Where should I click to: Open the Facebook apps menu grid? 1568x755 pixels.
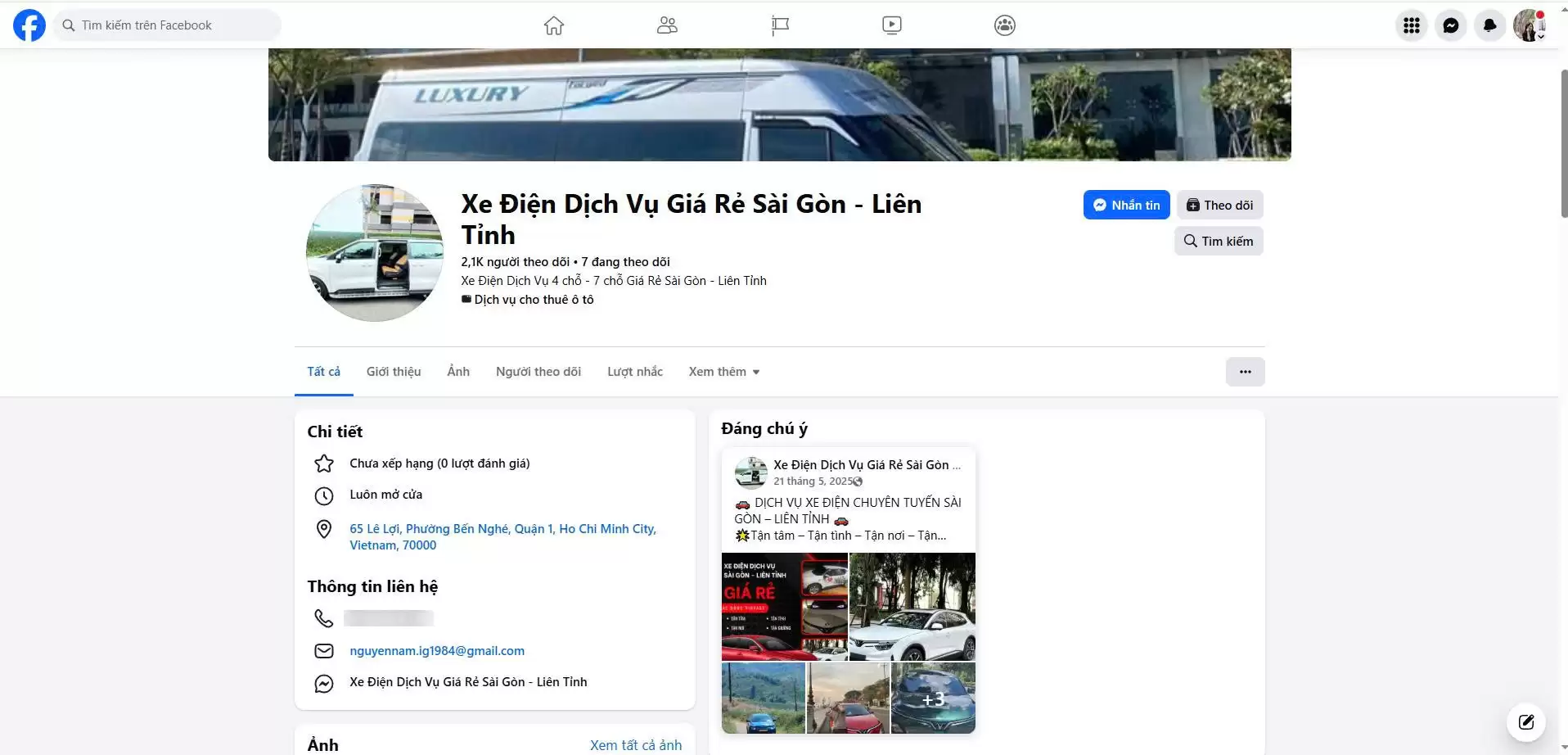[1411, 25]
